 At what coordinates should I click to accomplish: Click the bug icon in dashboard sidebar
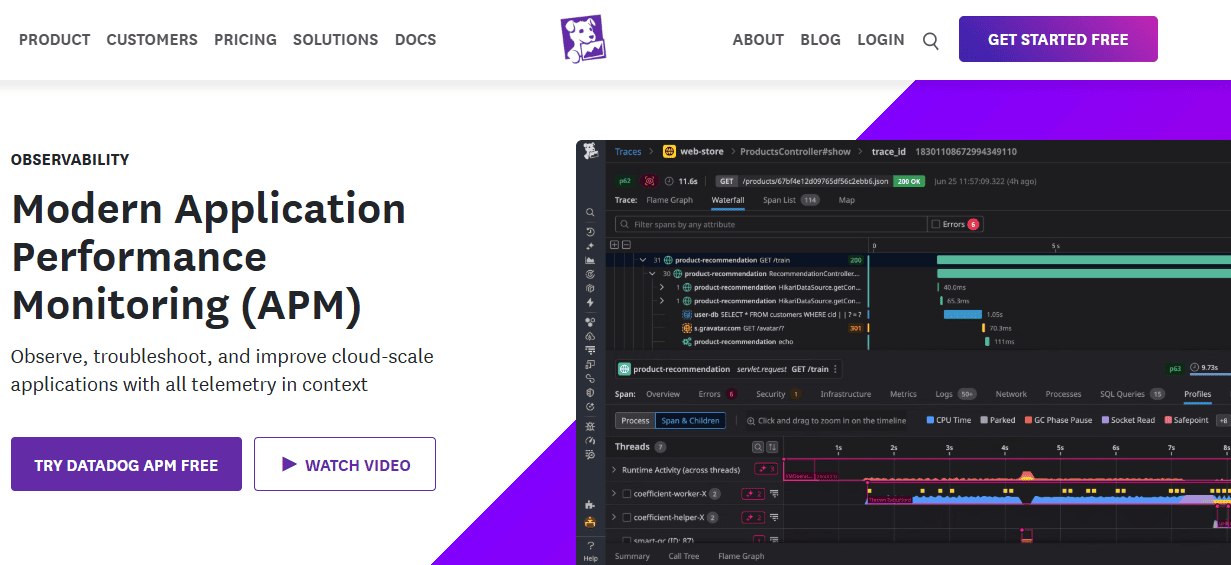[x=591, y=426]
